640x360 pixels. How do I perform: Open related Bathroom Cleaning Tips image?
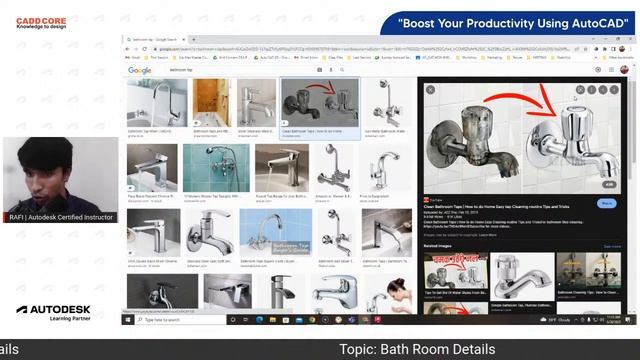pos(589,271)
